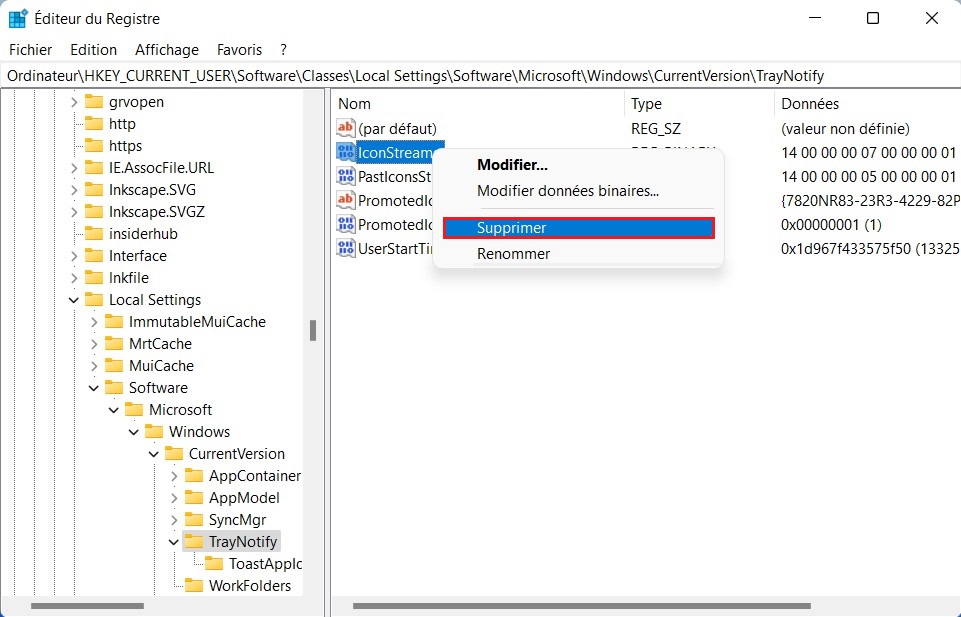Collapse the Local Settings tree node
Screen dimensions: 961x617
tap(74, 300)
